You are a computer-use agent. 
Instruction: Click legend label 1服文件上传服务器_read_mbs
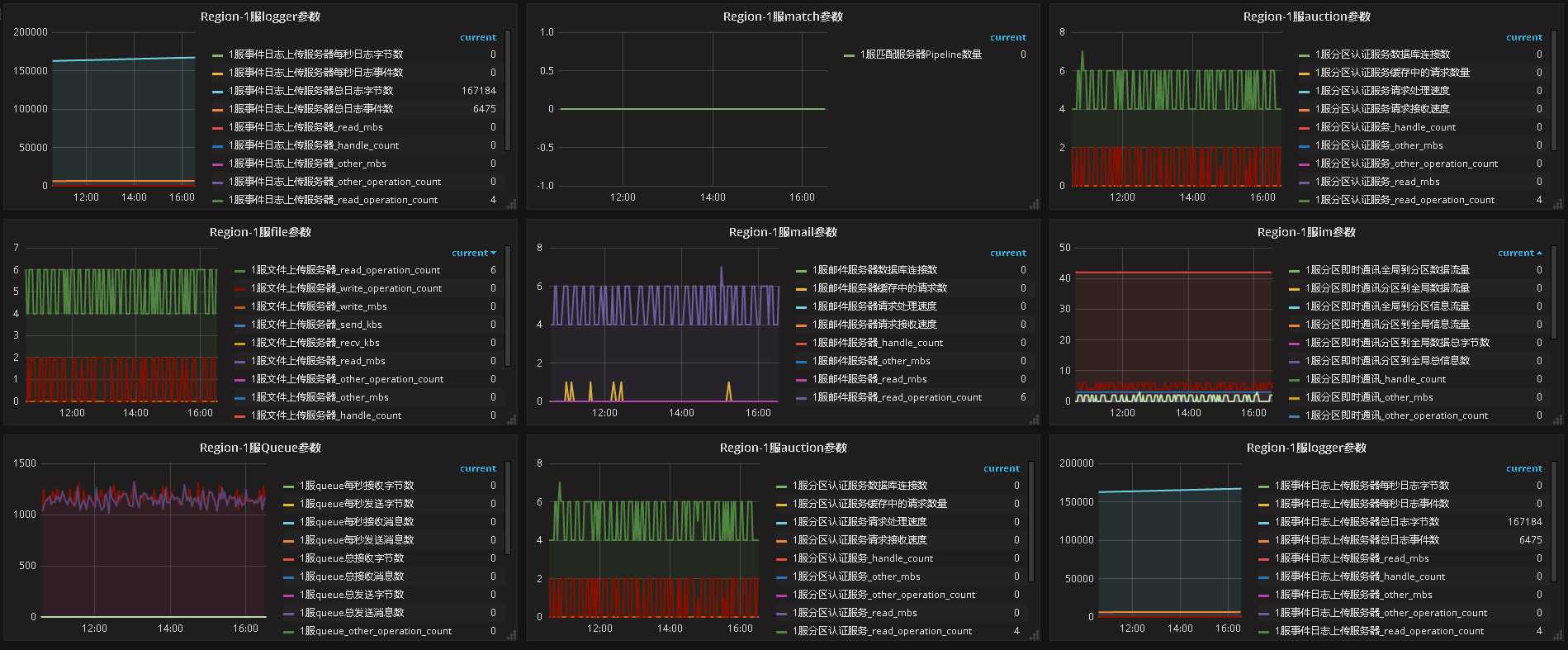coord(318,361)
